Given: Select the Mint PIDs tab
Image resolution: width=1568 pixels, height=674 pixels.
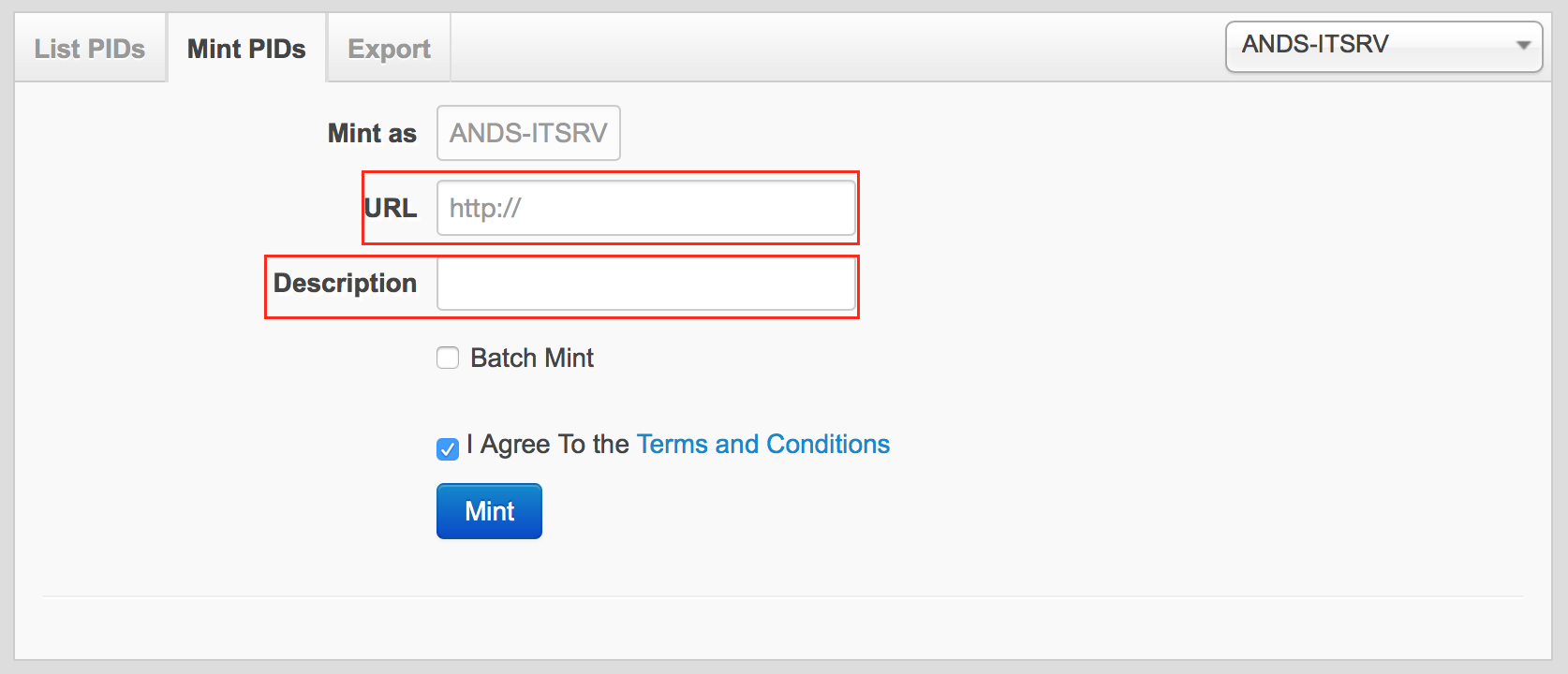Looking at the screenshot, I should (x=246, y=49).
